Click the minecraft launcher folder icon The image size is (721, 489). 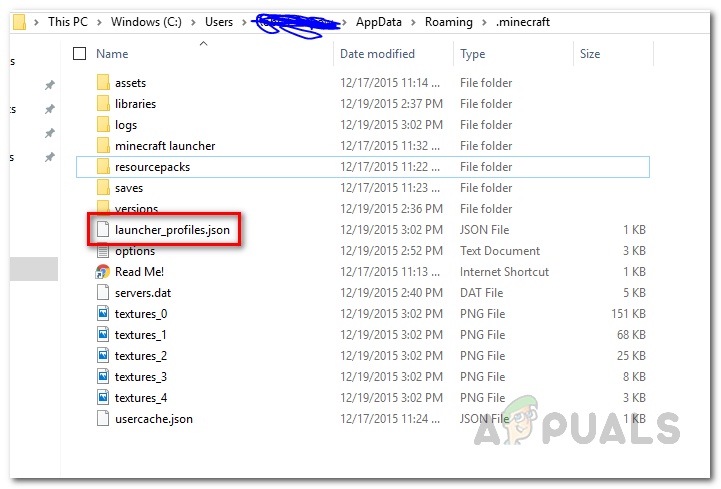[103, 146]
